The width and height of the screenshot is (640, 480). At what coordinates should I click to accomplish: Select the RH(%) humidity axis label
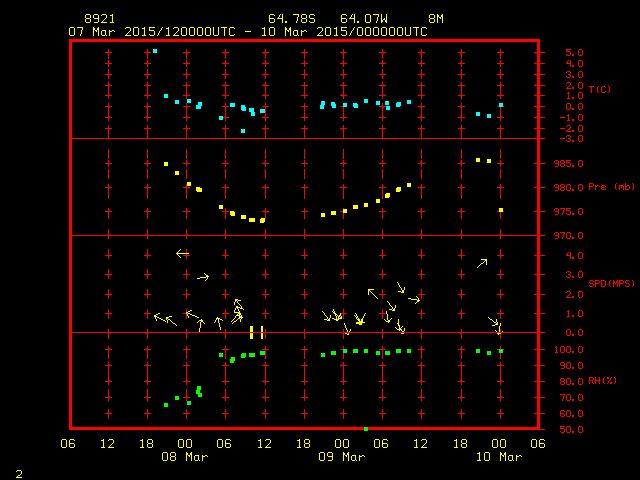click(603, 380)
